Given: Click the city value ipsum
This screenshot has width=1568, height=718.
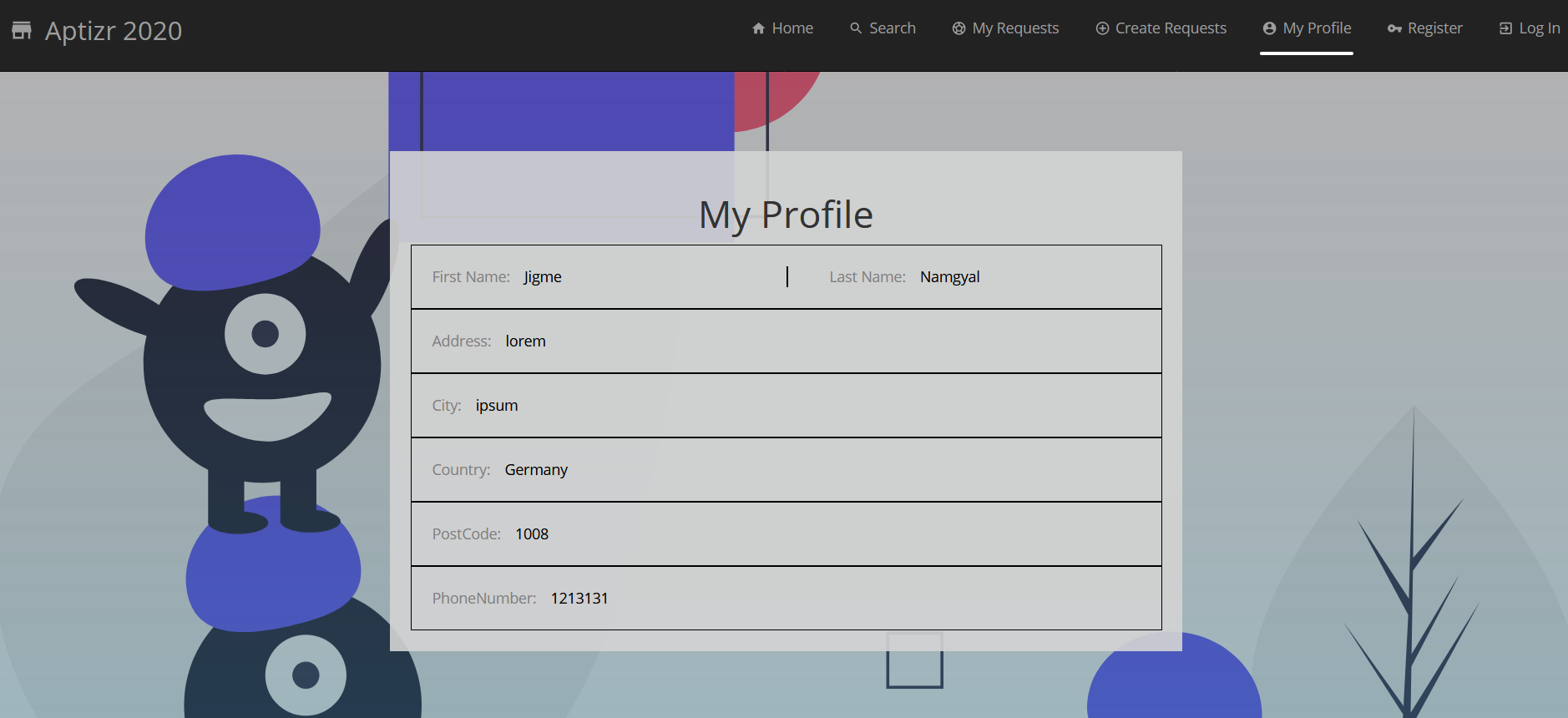Looking at the screenshot, I should (x=497, y=406).
